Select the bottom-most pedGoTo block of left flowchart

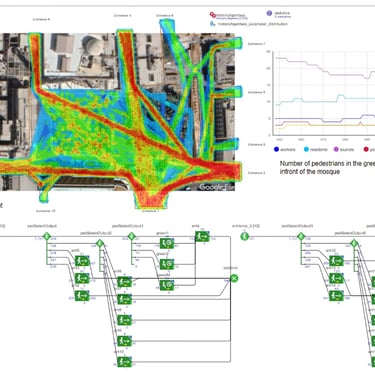tap(124, 362)
